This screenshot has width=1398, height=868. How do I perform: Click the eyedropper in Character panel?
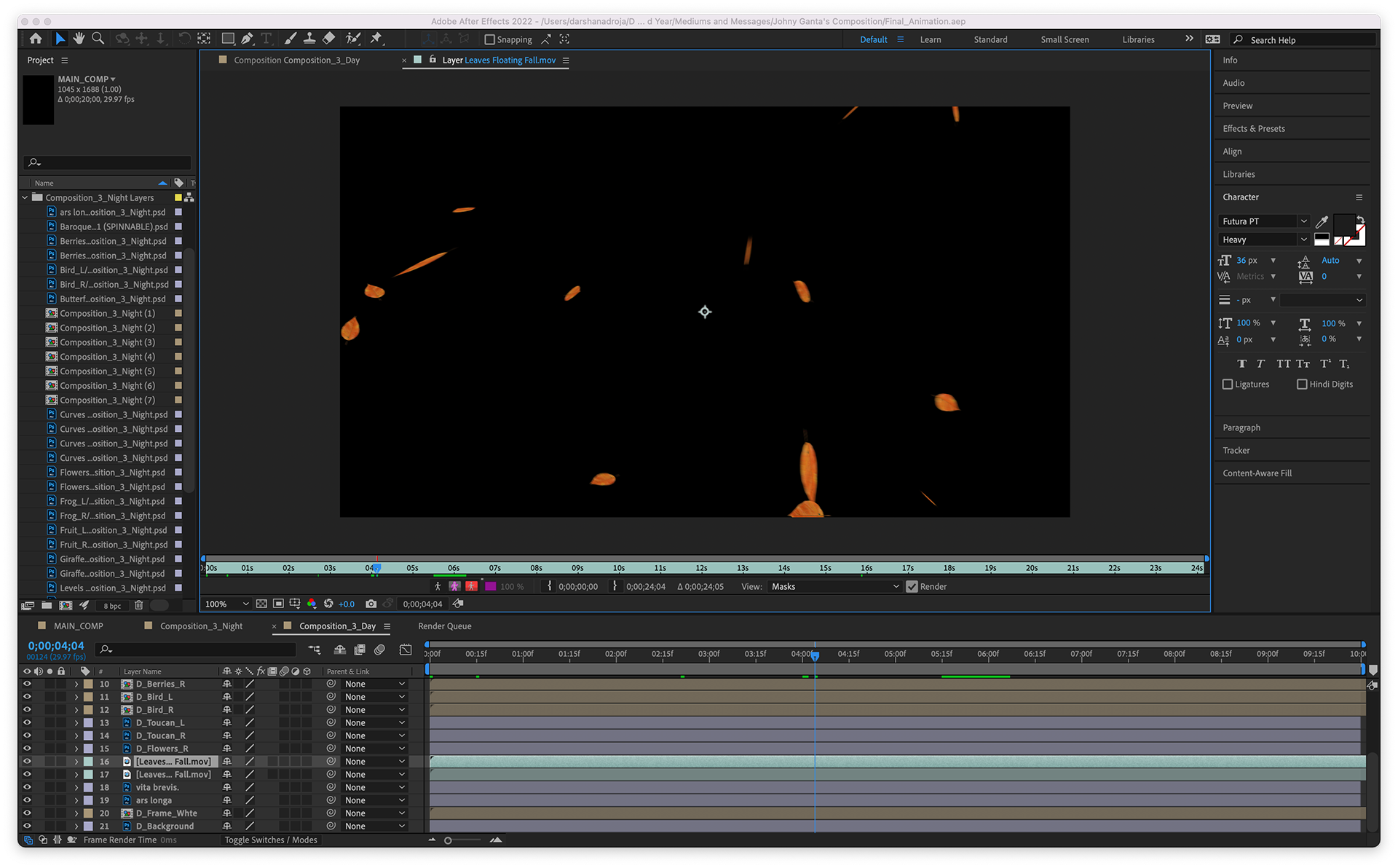[x=1322, y=221]
